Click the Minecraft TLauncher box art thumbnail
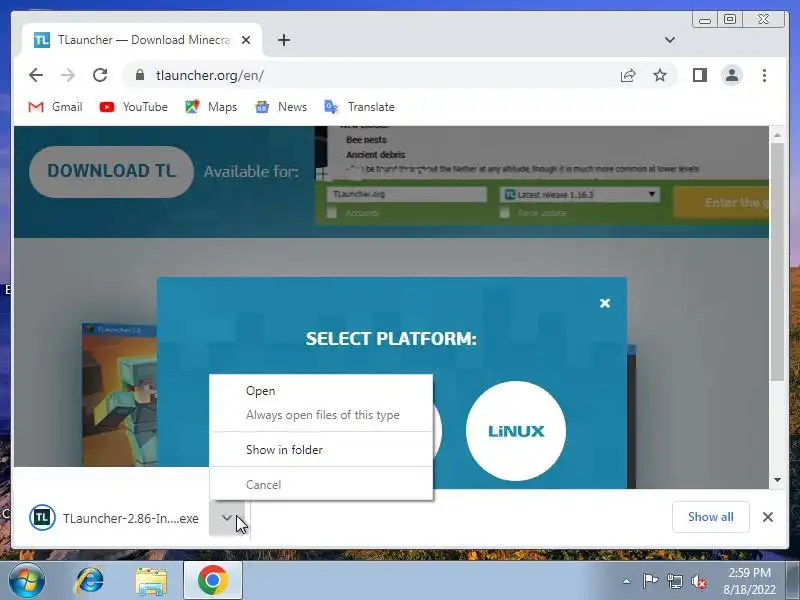Screen dimensions: 800x600 pos(119,394)
